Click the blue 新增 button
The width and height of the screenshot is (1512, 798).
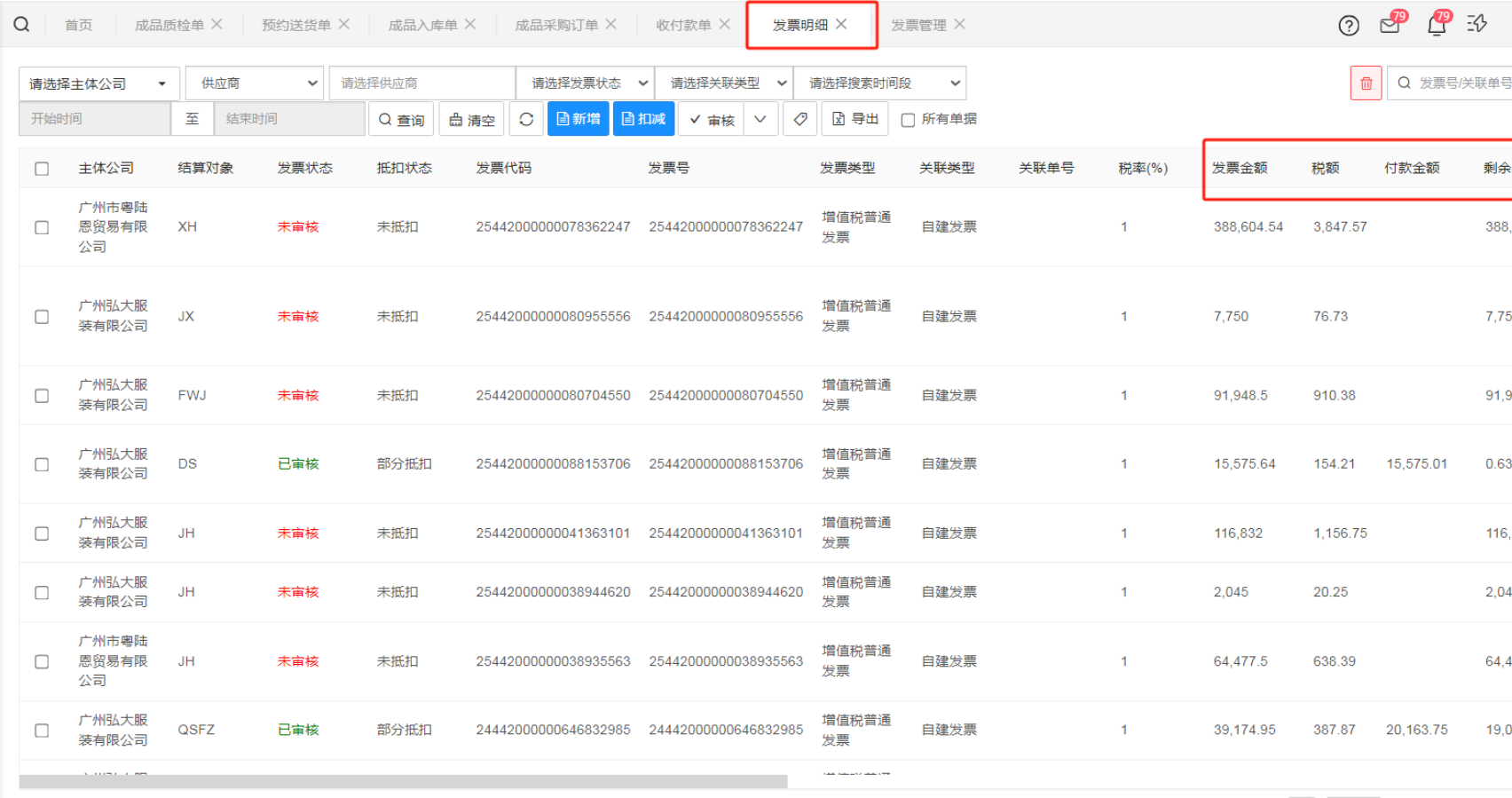[578, 119]
